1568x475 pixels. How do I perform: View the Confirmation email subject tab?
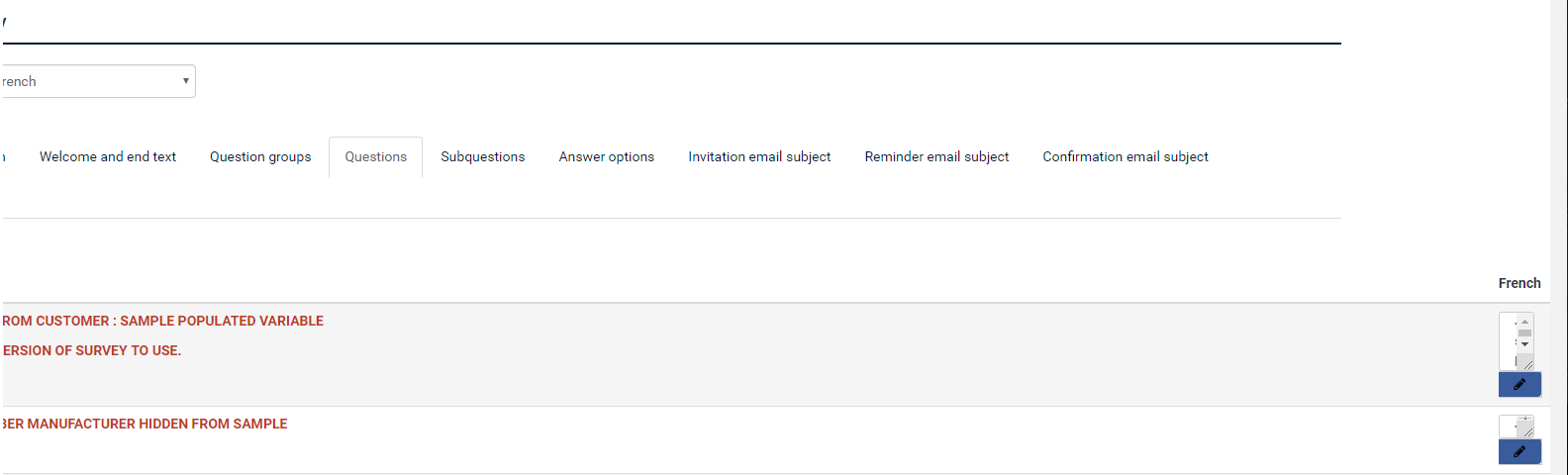(x=1126, y=156)
